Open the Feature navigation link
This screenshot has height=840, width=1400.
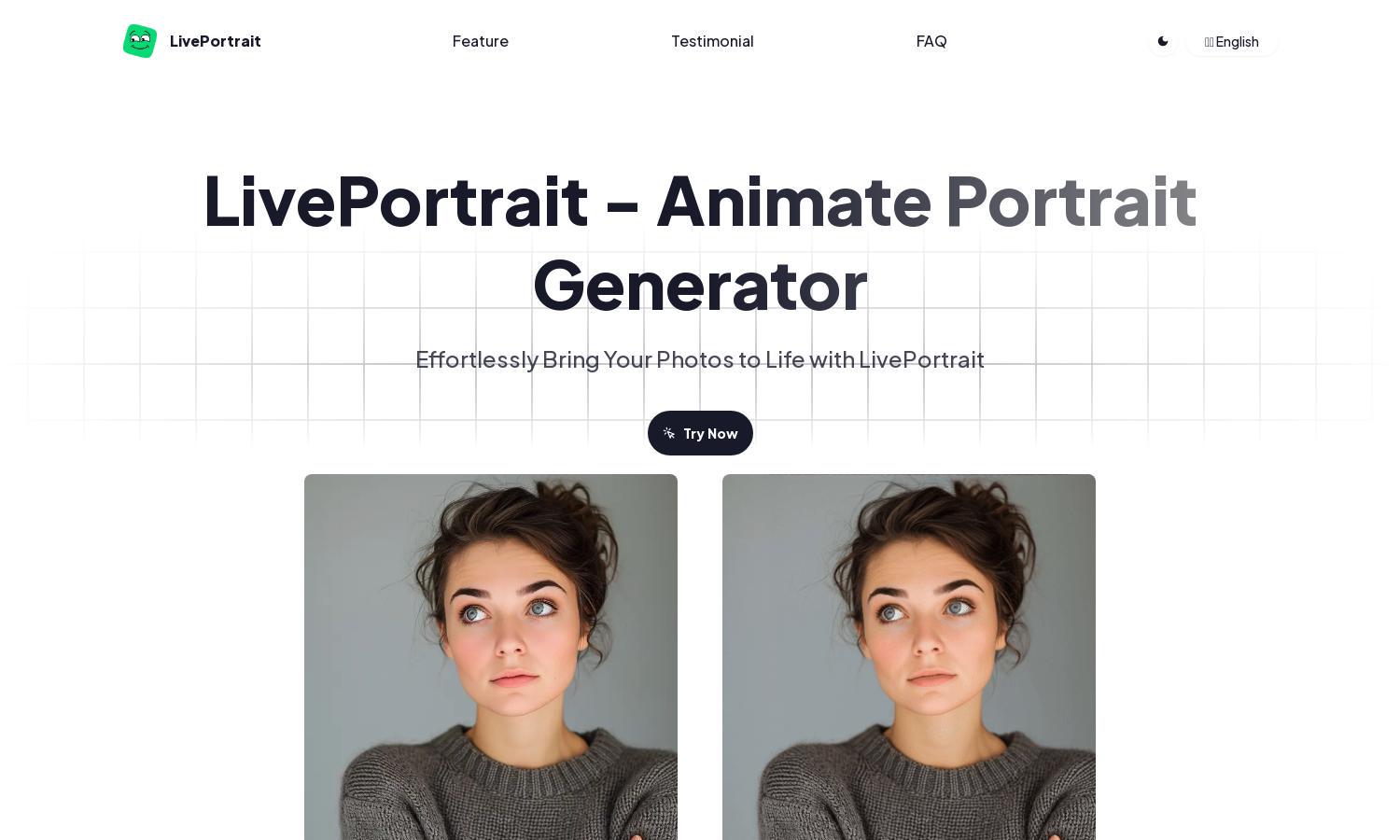(481, 41)
